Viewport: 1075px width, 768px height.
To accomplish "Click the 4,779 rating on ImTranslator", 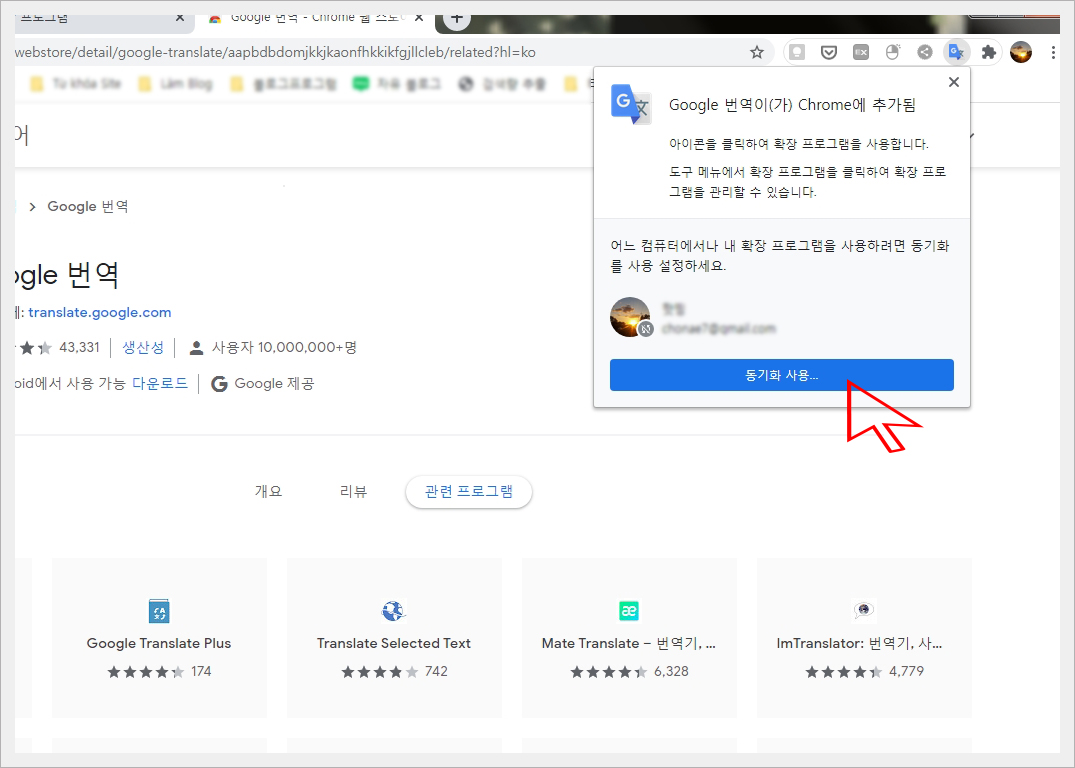I will coord(906,671).
